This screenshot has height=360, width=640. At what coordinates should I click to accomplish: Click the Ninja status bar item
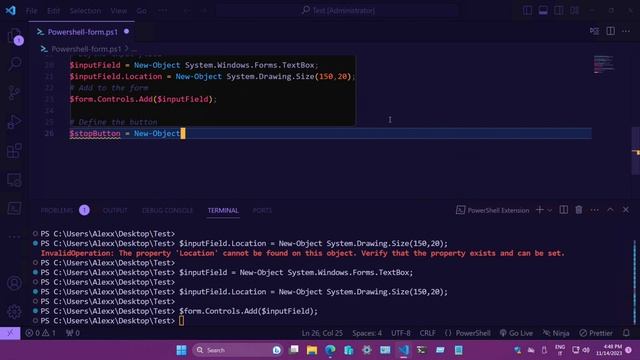pyautogui.click(x=556, y=333)
